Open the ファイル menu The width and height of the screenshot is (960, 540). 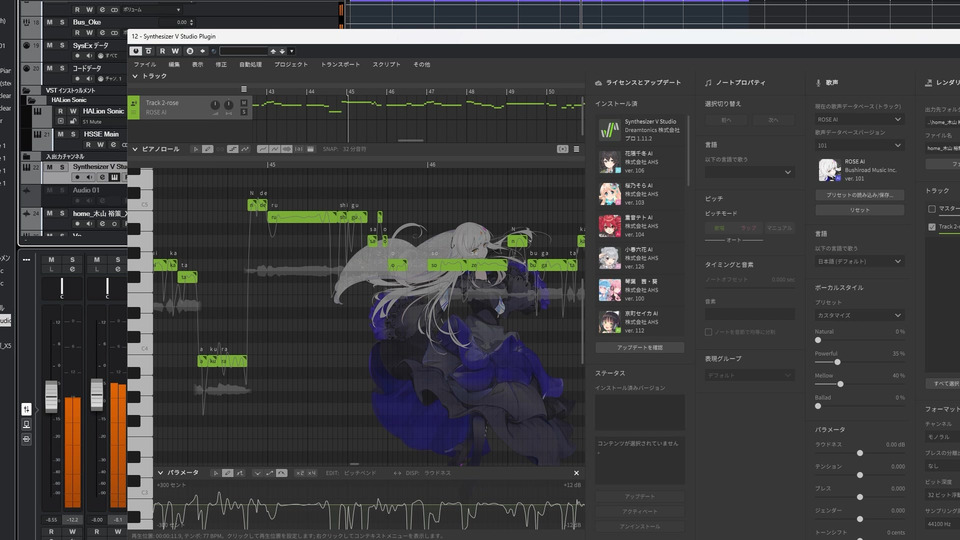click(x=145, y=64)
